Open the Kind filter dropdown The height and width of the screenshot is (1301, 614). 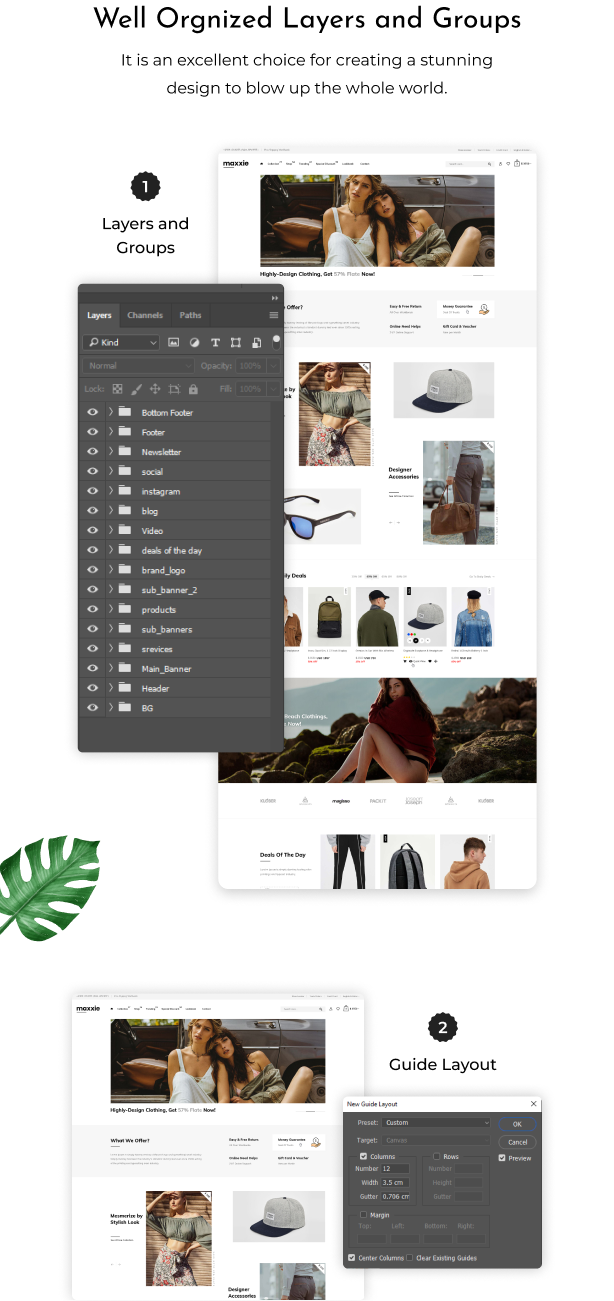pyautogui.click(x=121, y=342)
